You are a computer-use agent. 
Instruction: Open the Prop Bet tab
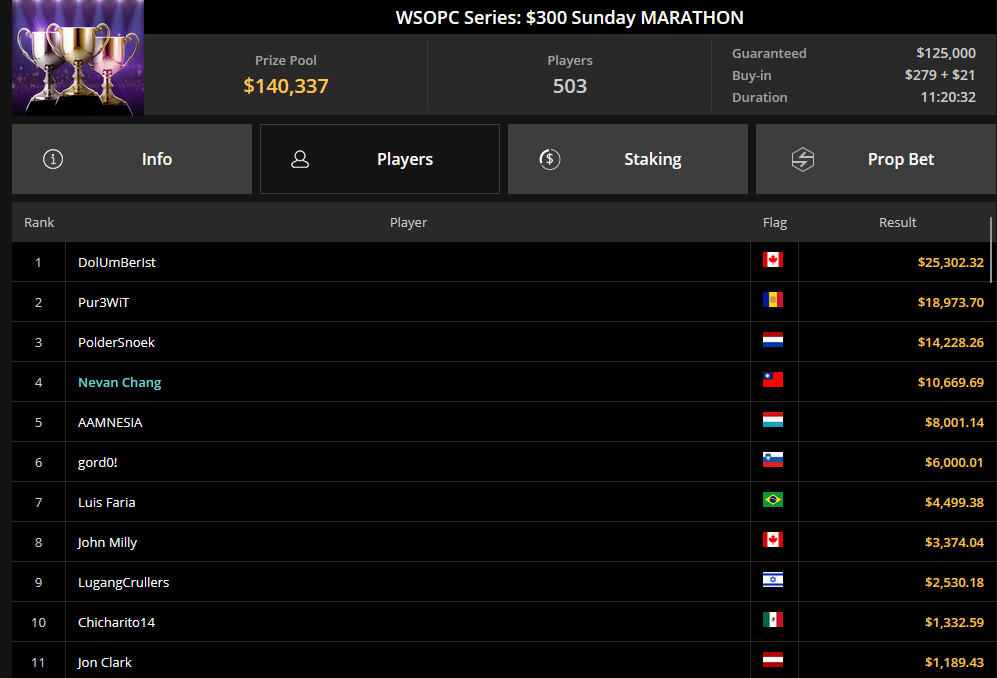[876, 159]
